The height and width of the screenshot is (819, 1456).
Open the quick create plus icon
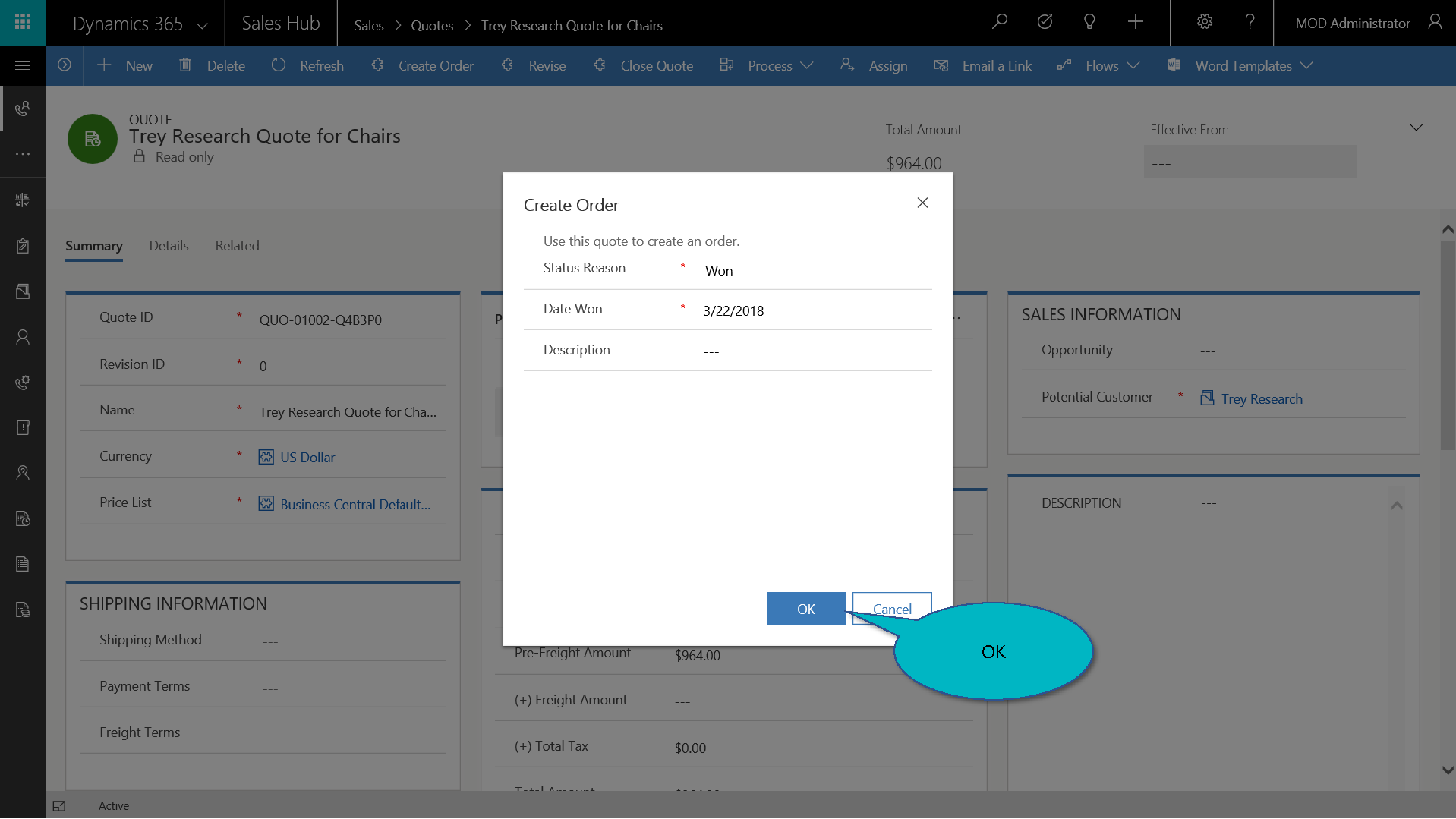[1135, 22]
